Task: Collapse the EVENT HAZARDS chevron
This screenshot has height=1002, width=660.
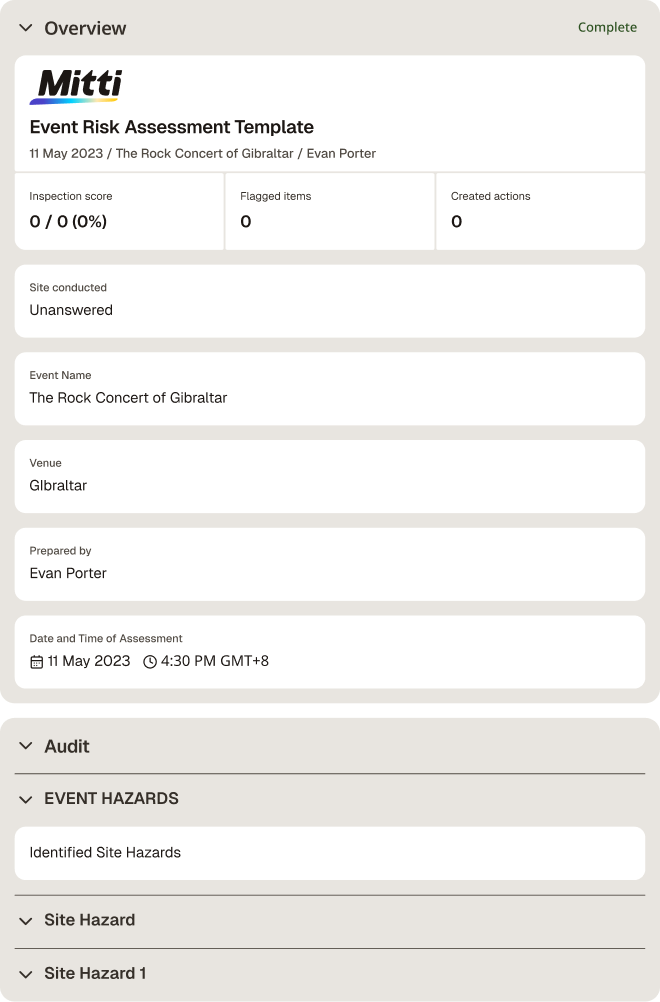Action: [26, 799]
